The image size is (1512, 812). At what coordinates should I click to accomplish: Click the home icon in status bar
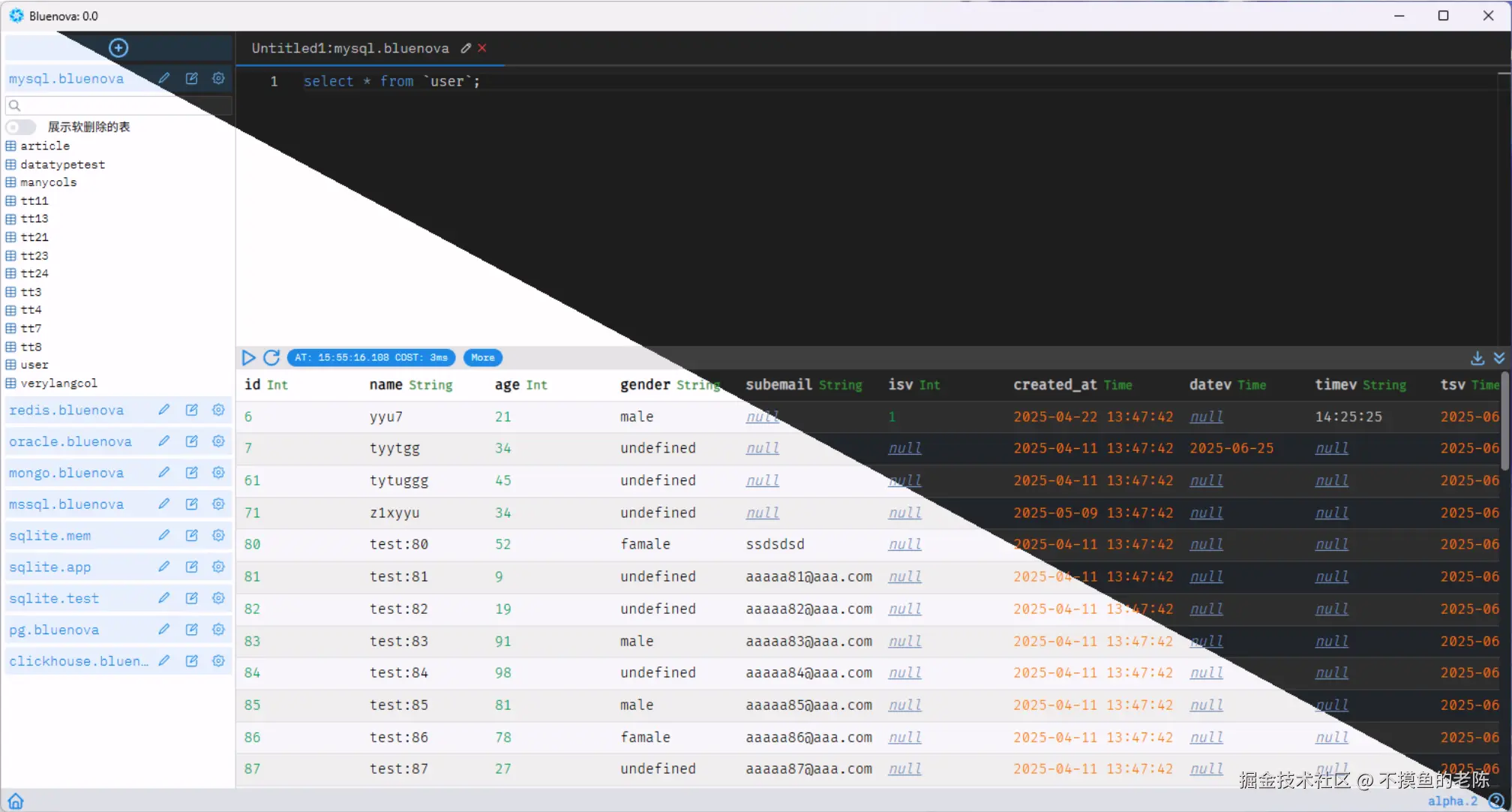click(x=16, y=801)
